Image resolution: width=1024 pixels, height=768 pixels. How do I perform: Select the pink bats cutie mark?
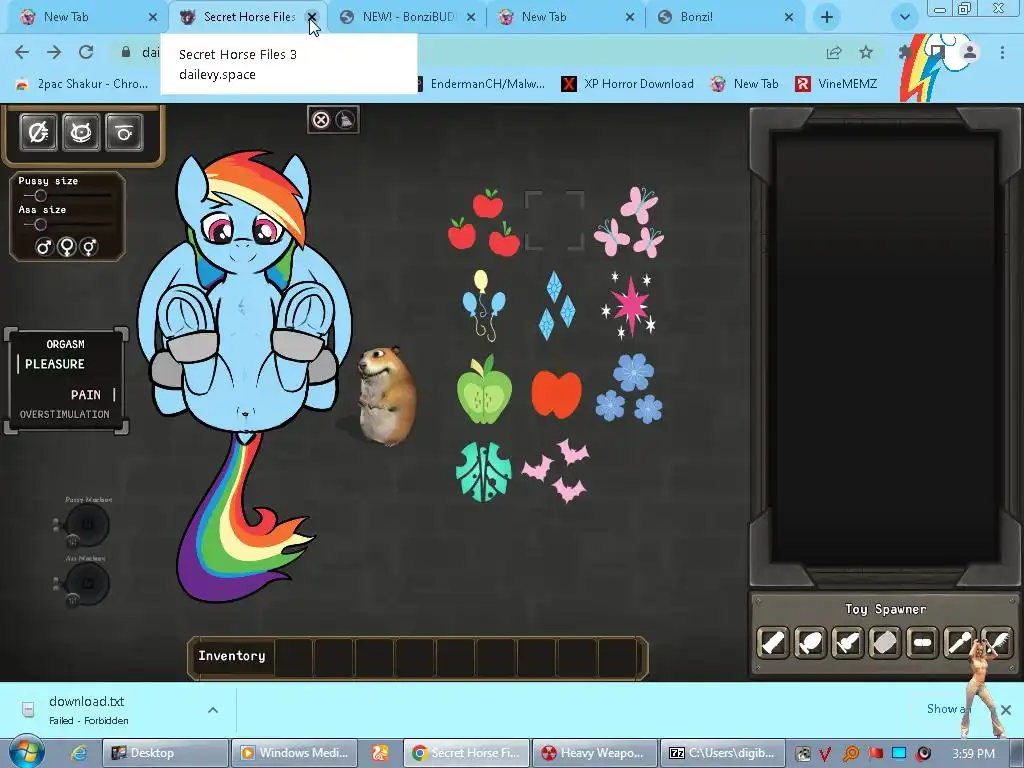tap(556, 471)
